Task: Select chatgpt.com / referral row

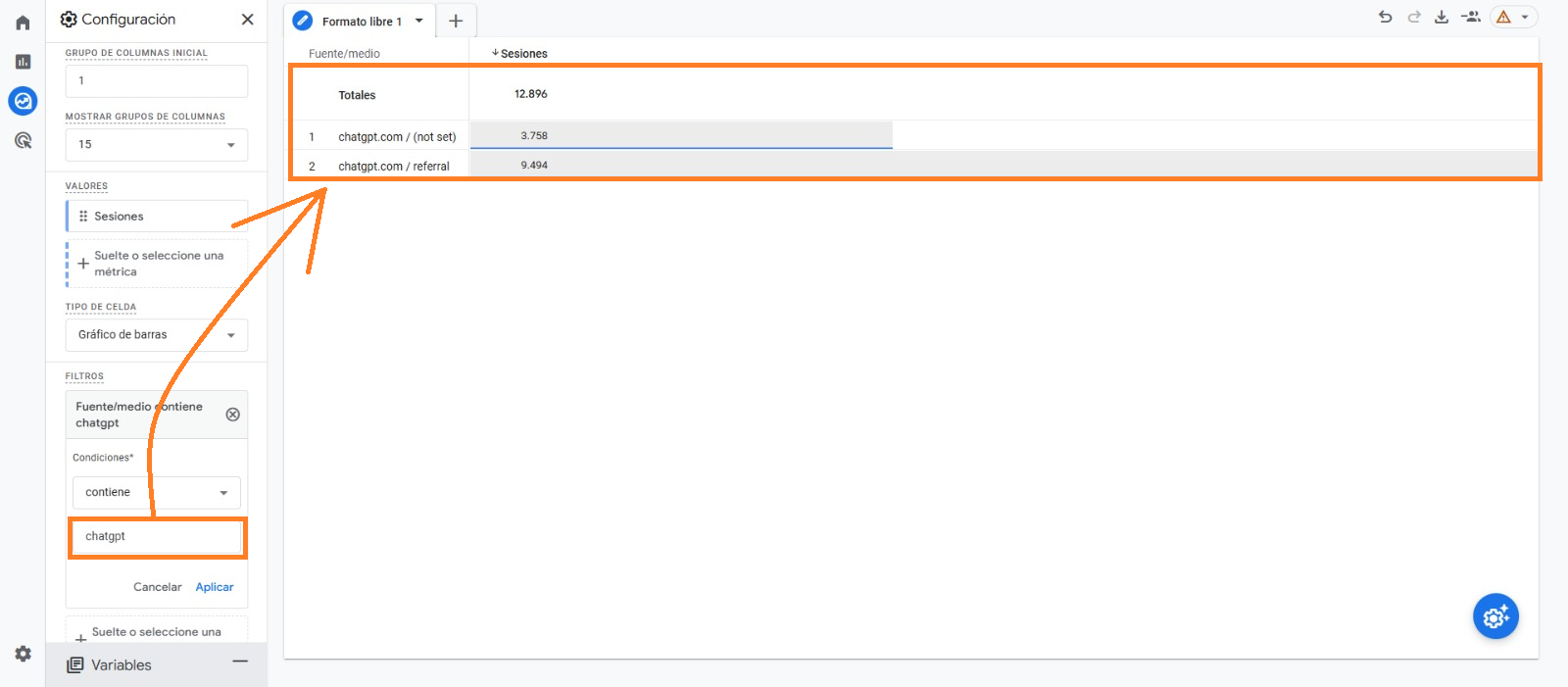Action: pyautogui.click(x=394, y=167)
